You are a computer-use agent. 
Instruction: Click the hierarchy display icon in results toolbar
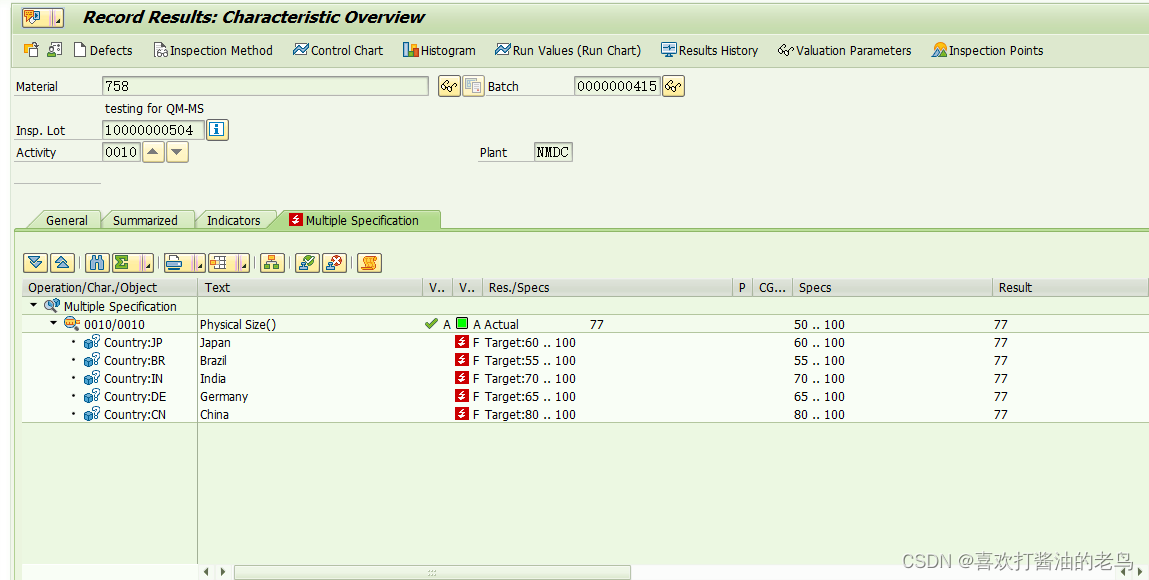coord(272,262)
